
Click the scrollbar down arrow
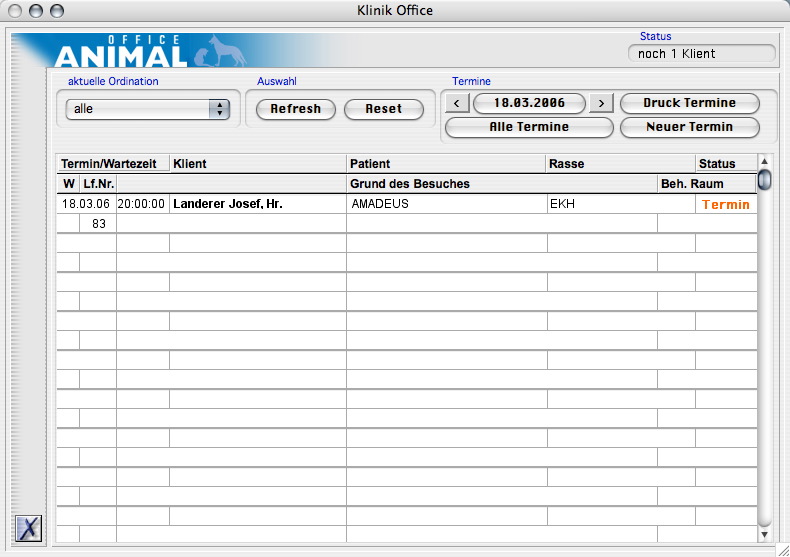coord(765,535)
